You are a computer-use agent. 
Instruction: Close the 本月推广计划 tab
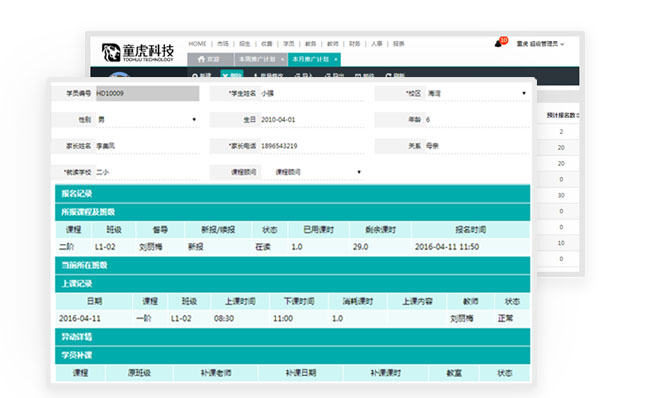pos(336,60)
